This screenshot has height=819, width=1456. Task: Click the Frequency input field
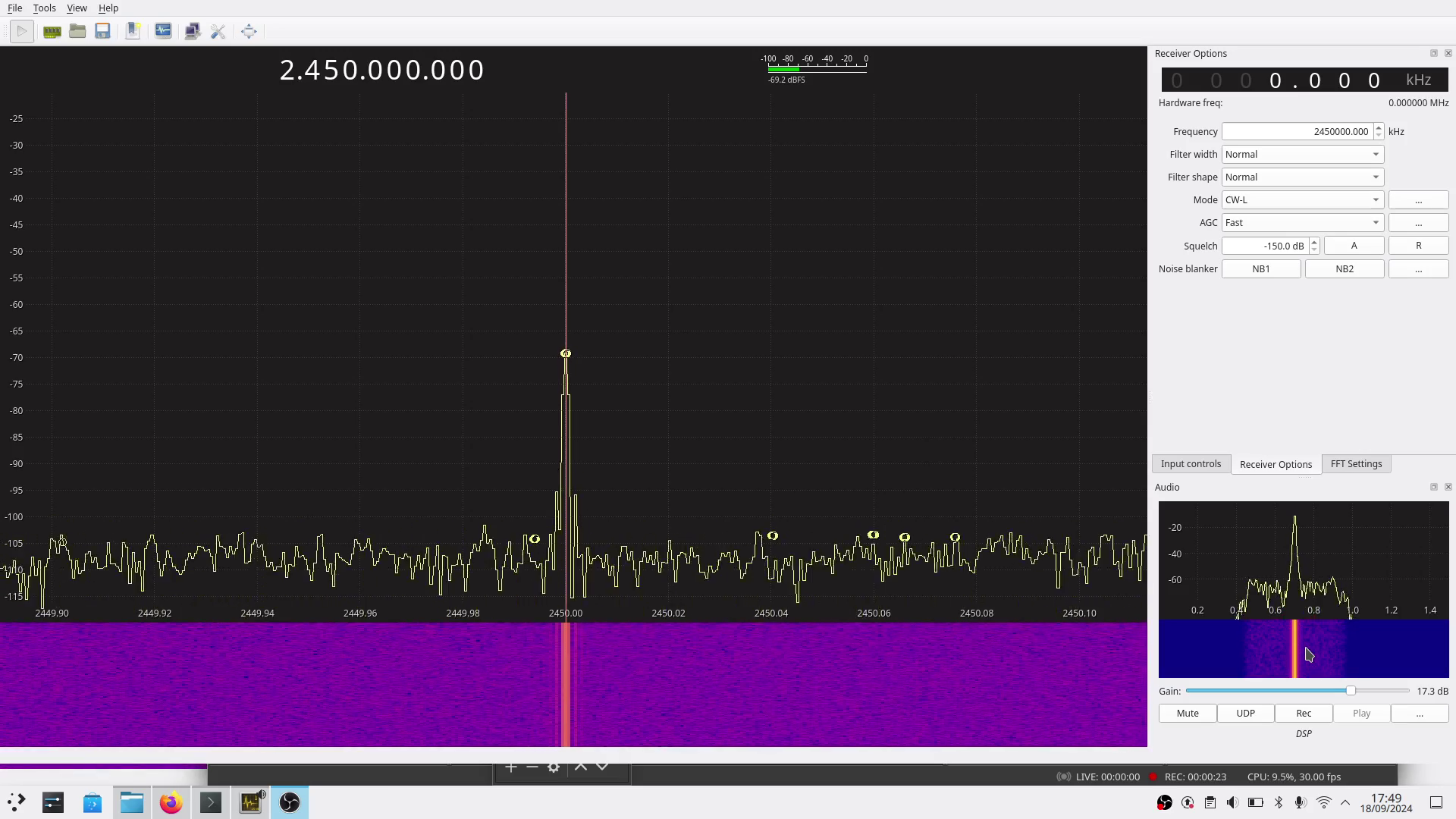(1298, 132)
